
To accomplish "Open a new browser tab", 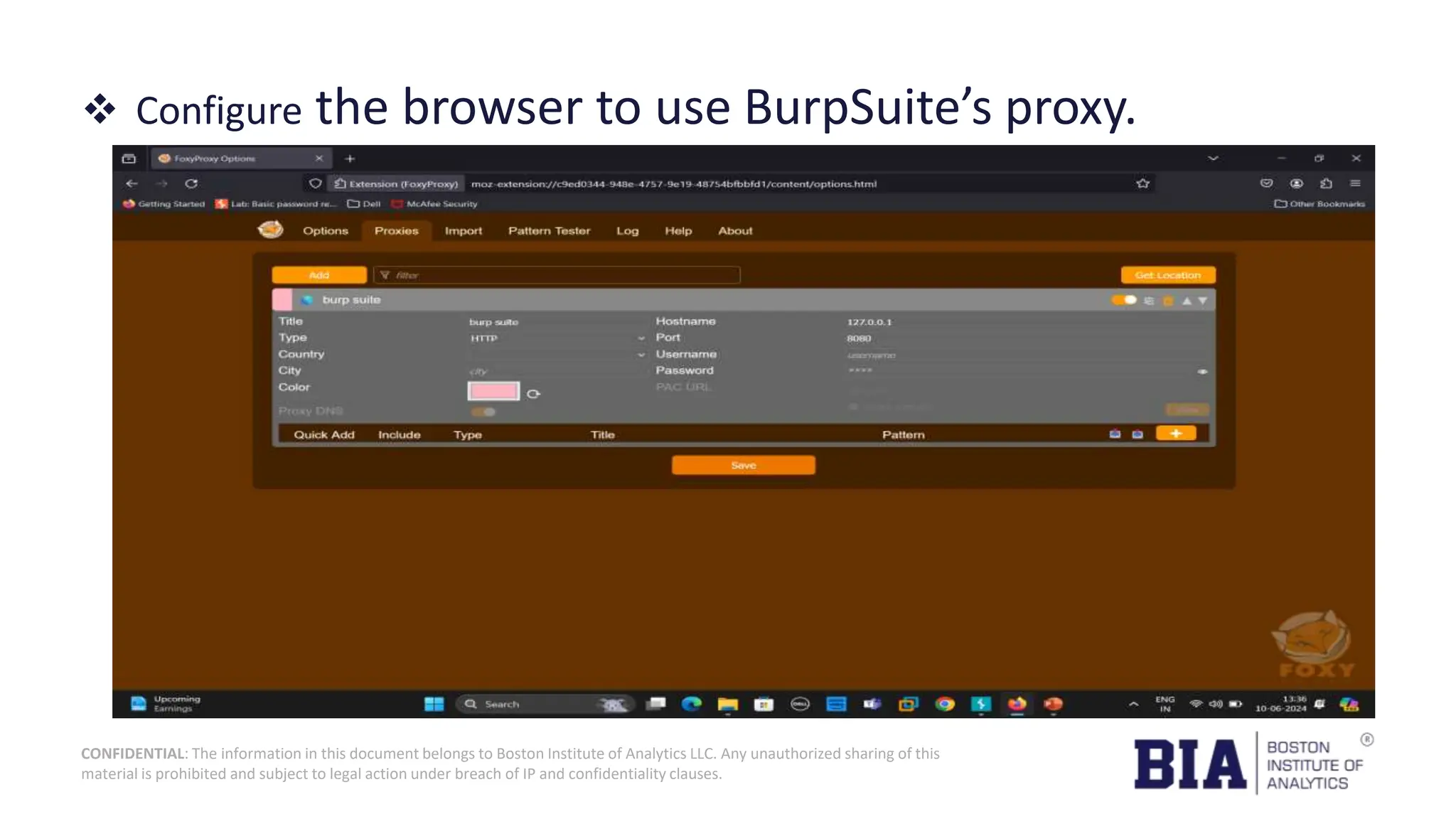I will tap(350, 159).
